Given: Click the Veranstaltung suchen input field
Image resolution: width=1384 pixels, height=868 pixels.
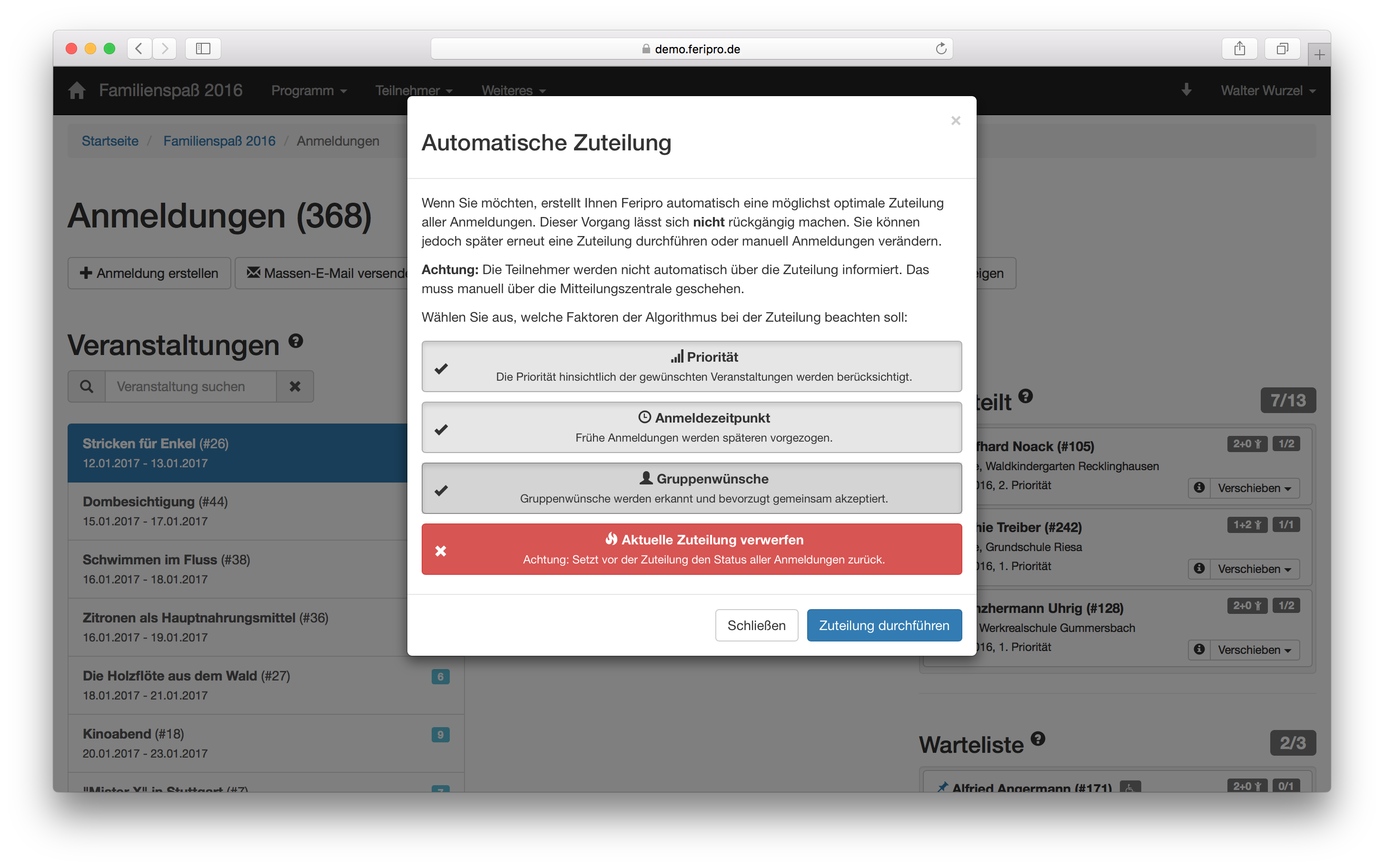Looking at the screenshot, I should (190, 386).
